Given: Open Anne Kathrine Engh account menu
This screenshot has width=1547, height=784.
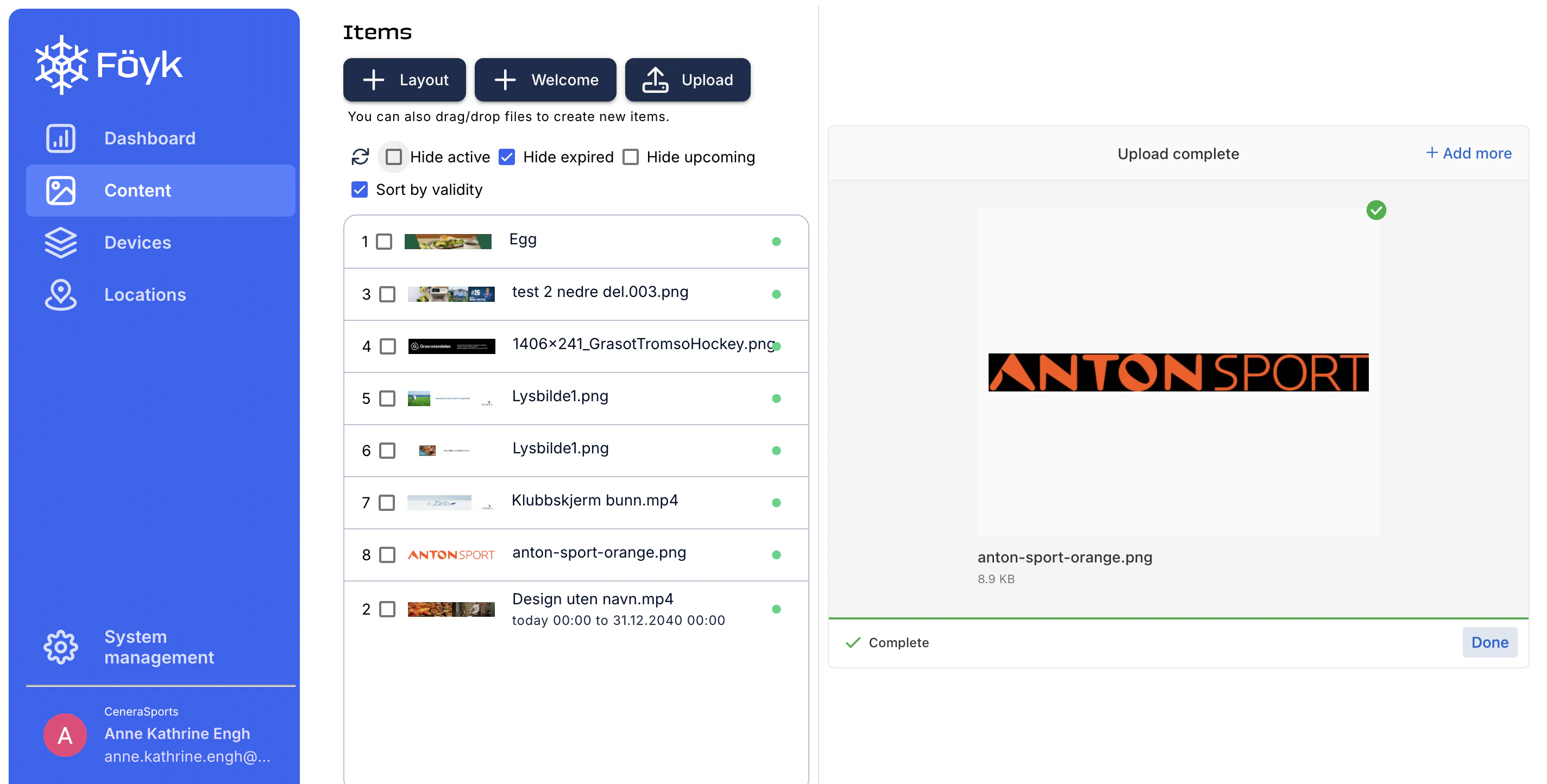Looking at the screenshot, I should point(160,735).
